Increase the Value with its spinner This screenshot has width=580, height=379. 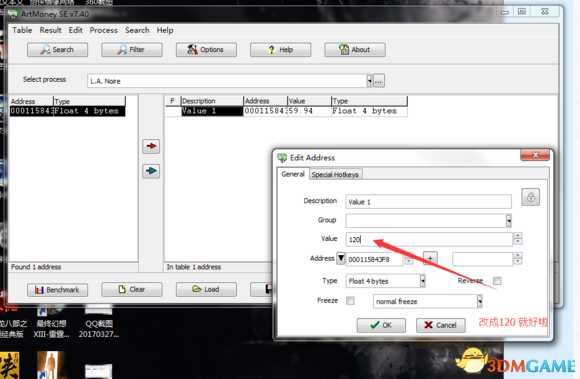point(517,236)
